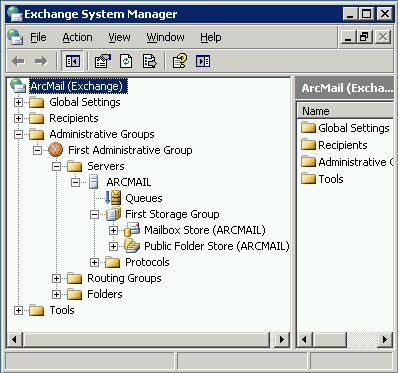Image resolution: width=398 pixels, height=373 pixels.
Task: Click Global Settings text in right pane
Action: click(x=354, y=128)
